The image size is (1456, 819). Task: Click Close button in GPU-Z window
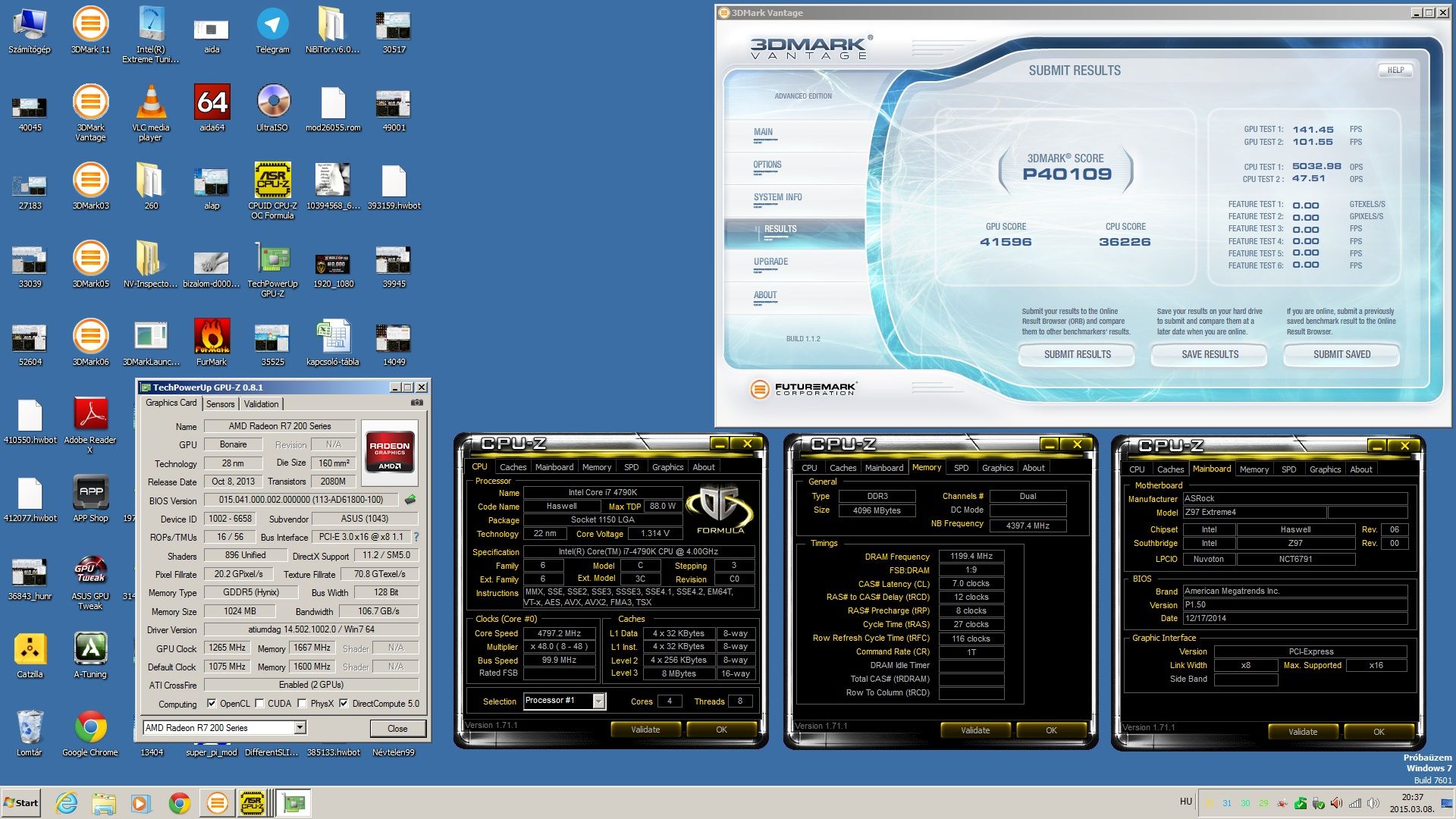[x=397, y=729]
